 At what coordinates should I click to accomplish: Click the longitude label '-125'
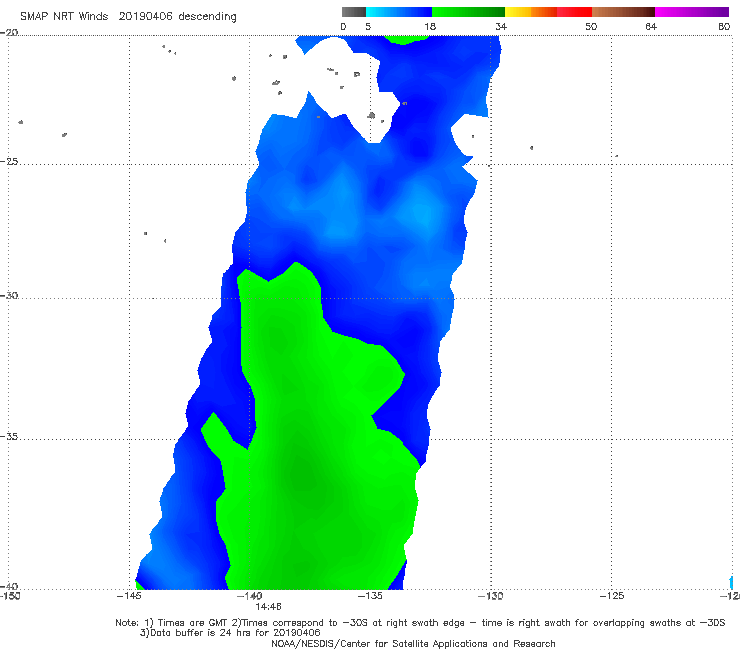pos(612,596)
